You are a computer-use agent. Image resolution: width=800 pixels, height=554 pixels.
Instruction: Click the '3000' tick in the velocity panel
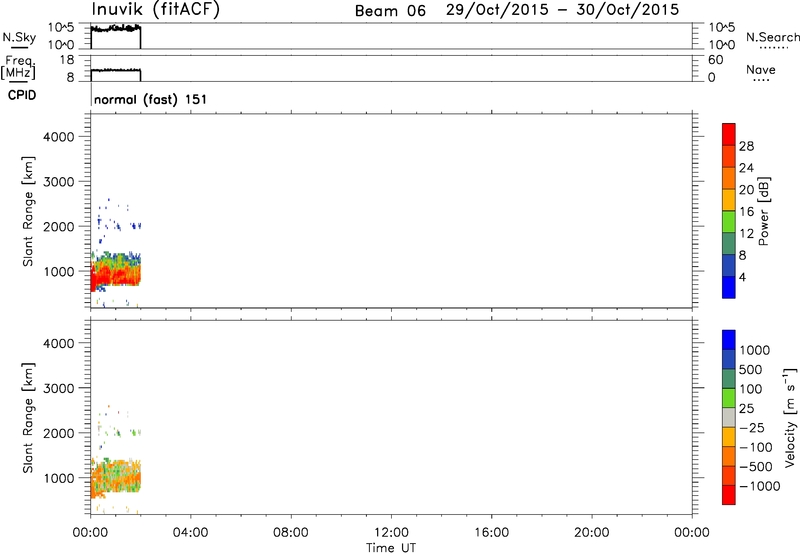click(59, 389)
